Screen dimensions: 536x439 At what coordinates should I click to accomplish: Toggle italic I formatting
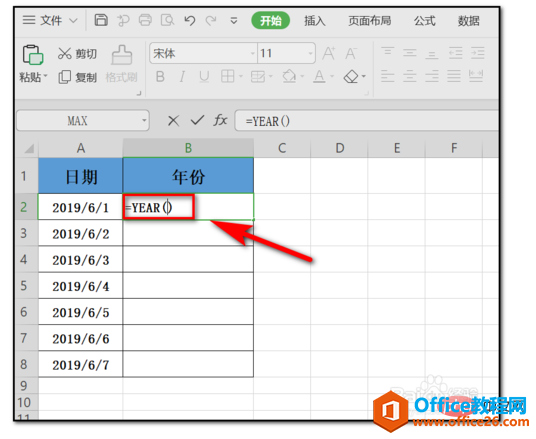pyautogui.click(x=182, y=77)
